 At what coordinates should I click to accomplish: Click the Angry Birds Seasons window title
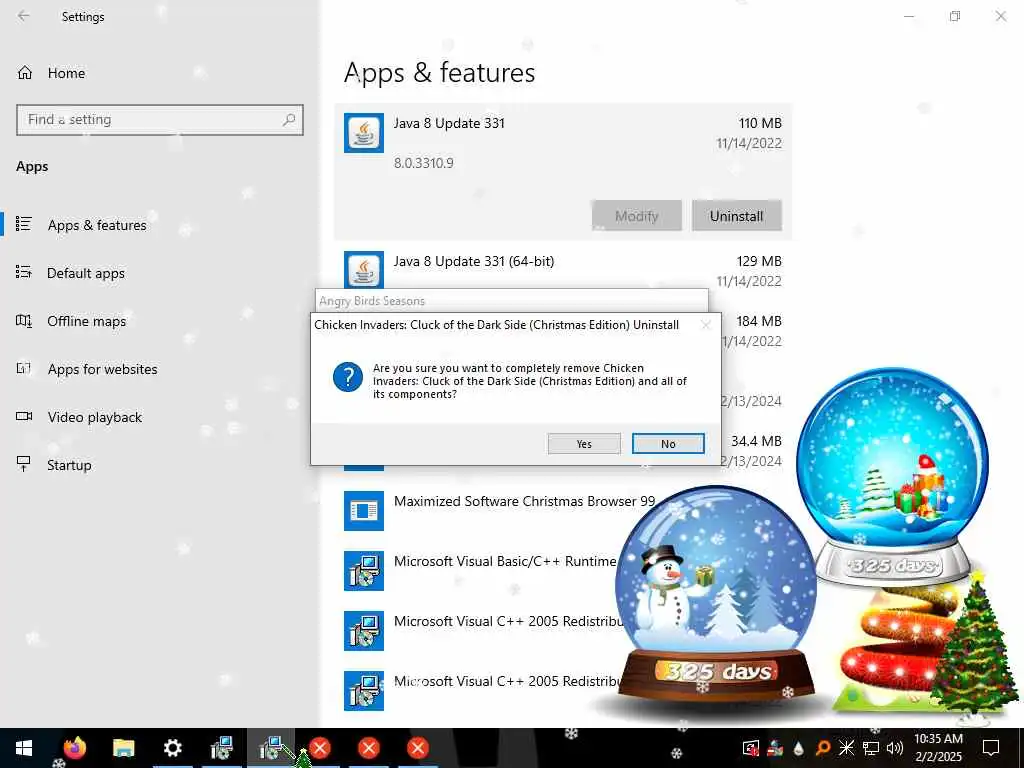pyautogui.click(x=372, y=301)
